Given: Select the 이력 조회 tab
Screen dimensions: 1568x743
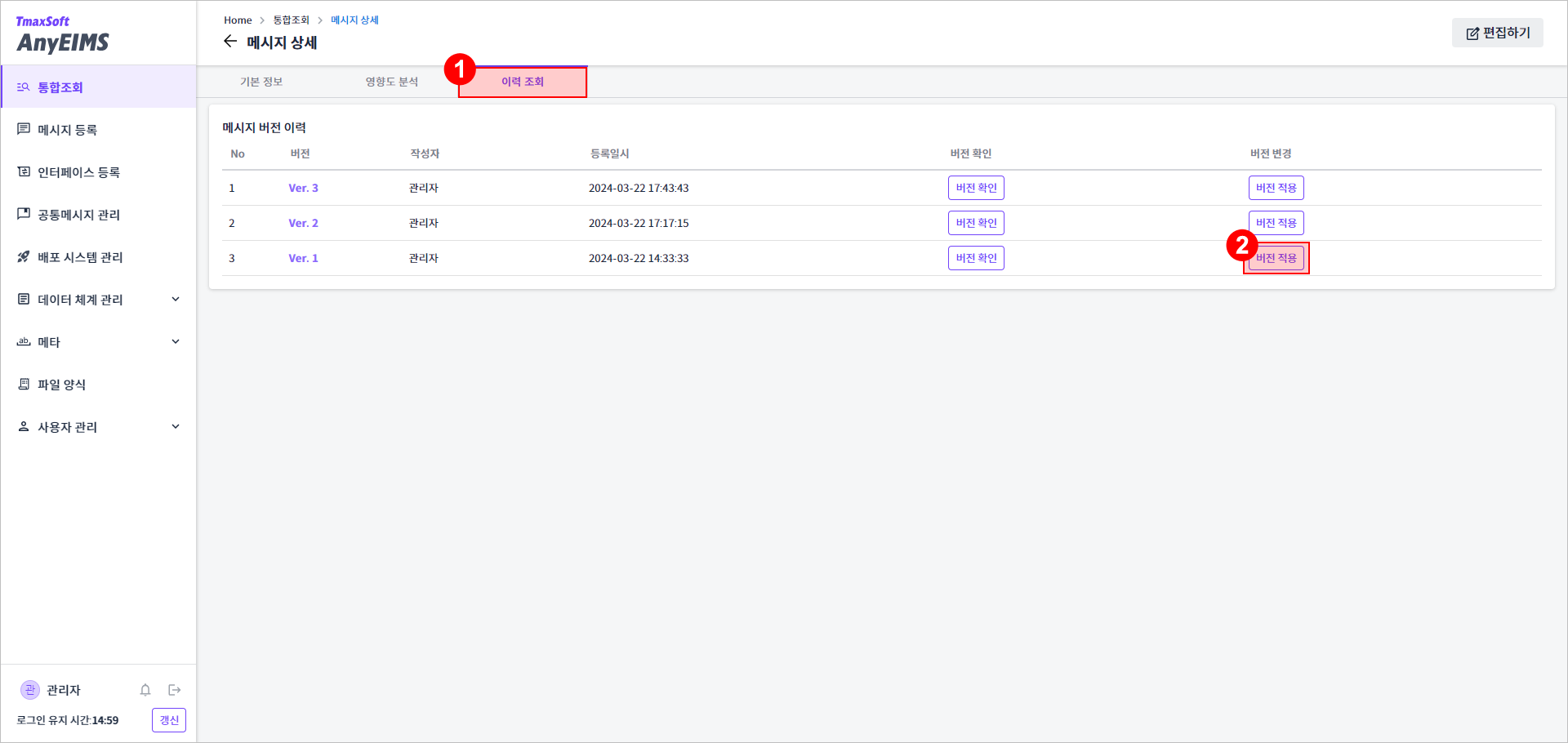Looking at the screenshot, I should click(x=523, y=82).
